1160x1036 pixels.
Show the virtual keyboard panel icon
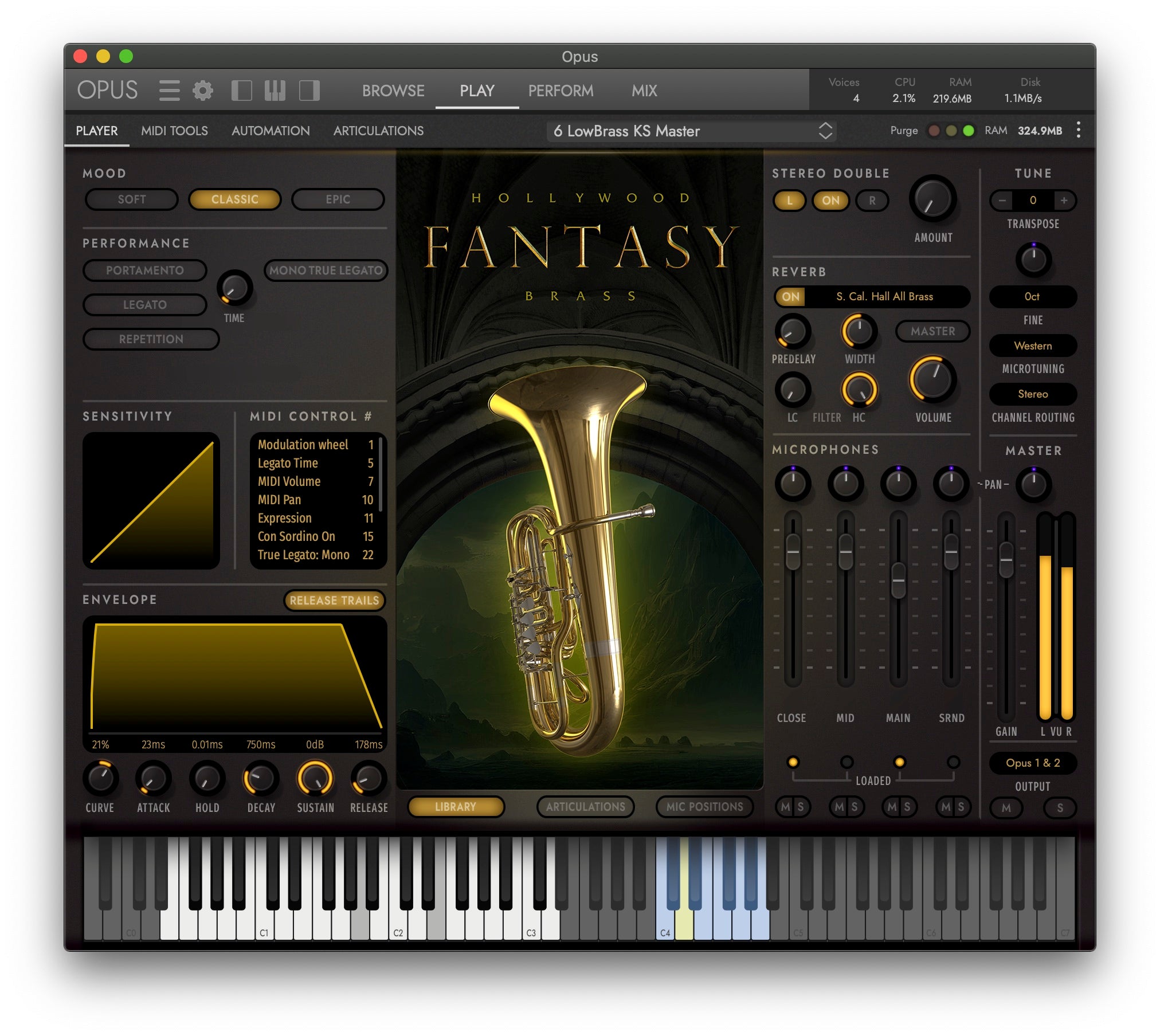[x=274, y=91]
